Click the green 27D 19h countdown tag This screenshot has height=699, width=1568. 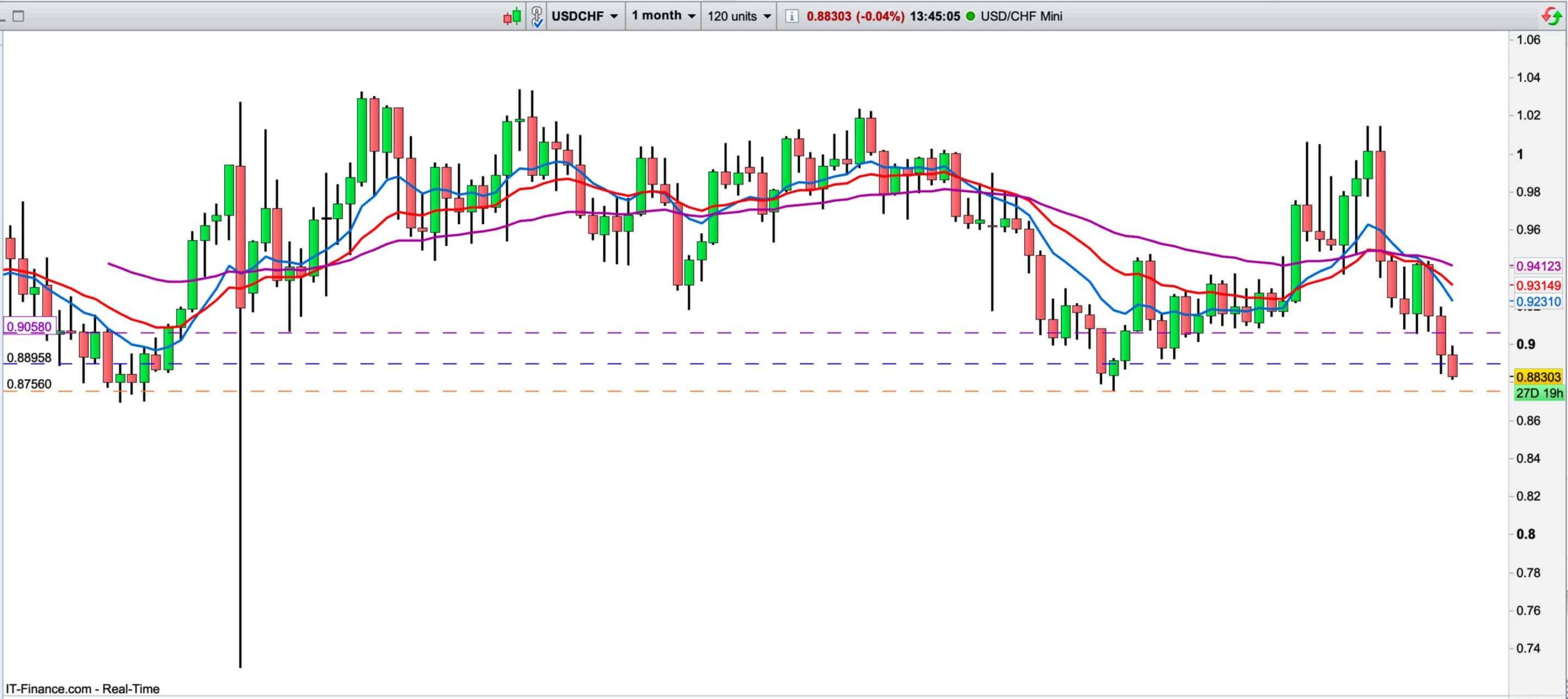[x=1538, y=393]
